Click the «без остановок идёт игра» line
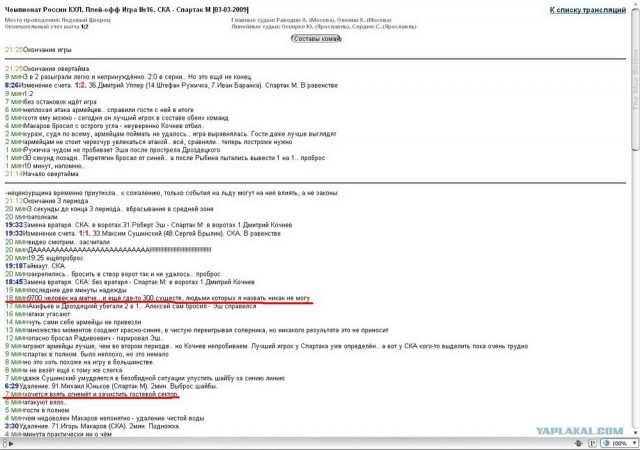 [51, 102]
